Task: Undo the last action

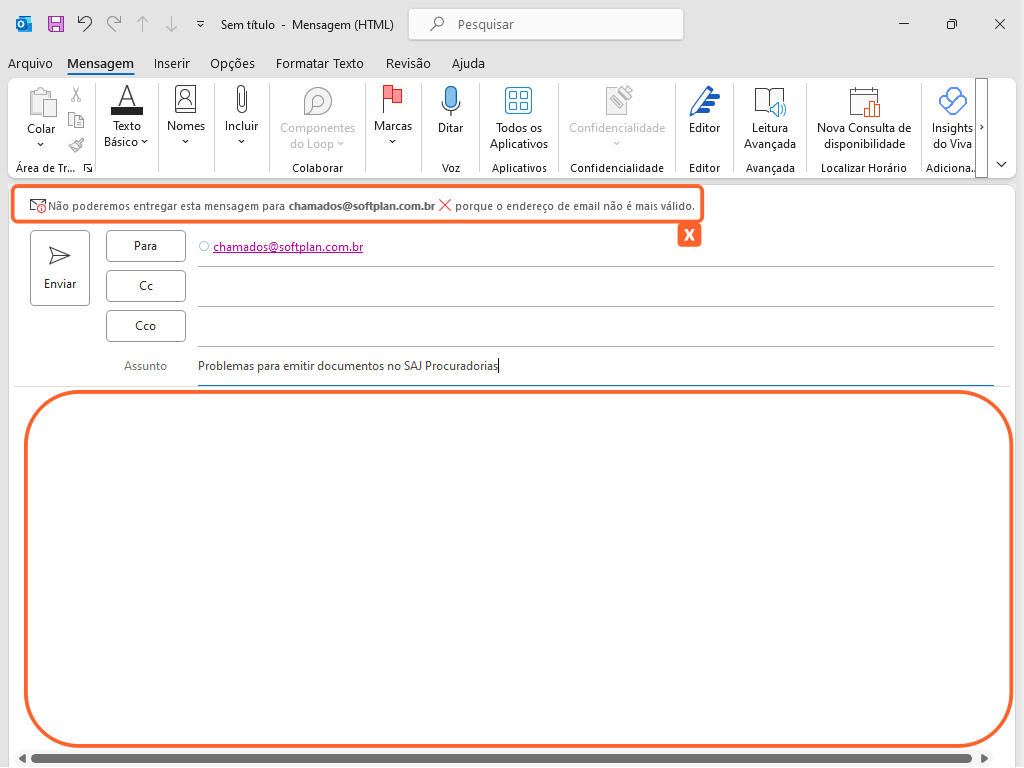Action: coord(85,24)
